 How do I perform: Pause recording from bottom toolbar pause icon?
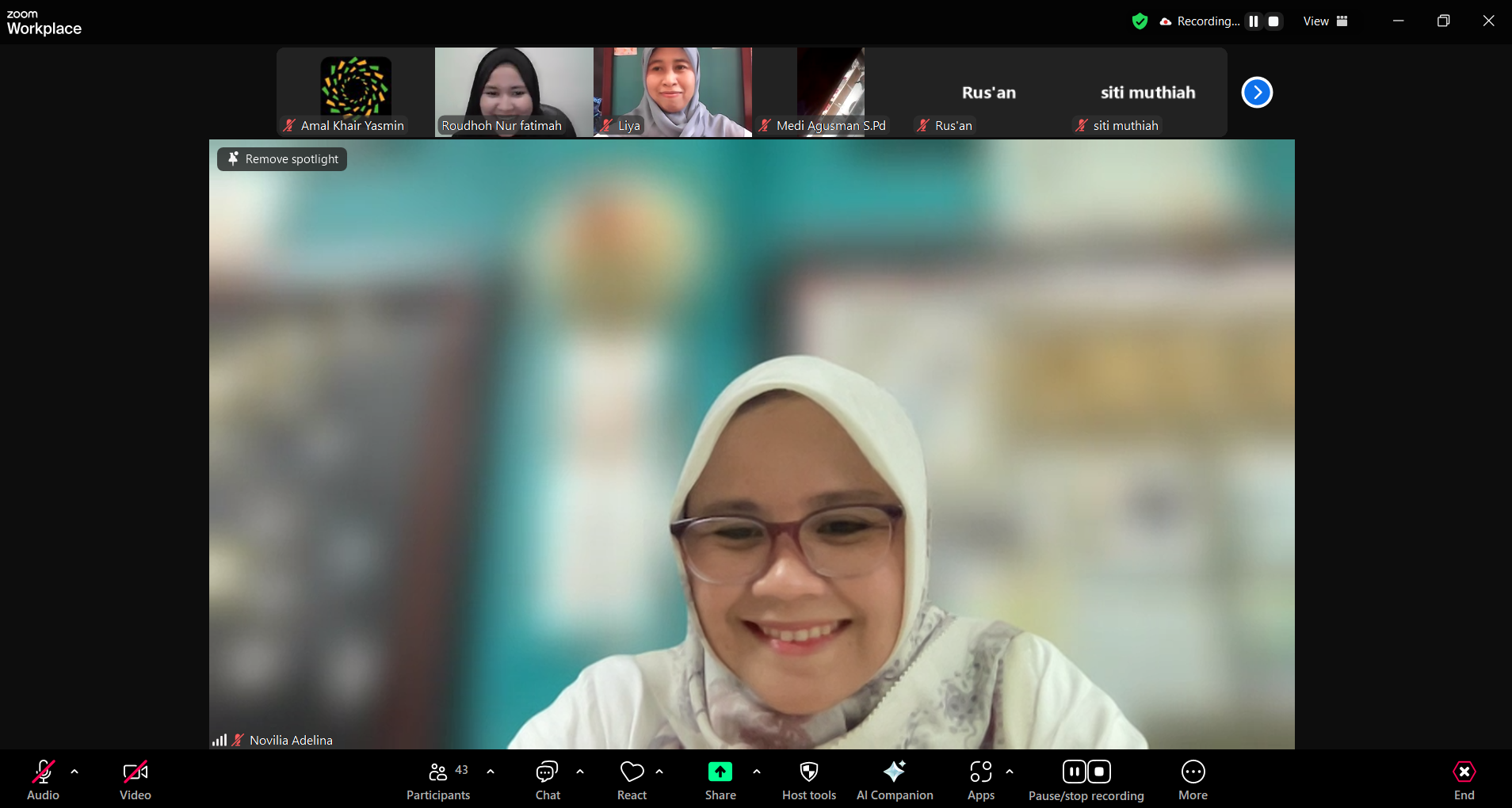pyautogui.click(x=1075, y=772)
